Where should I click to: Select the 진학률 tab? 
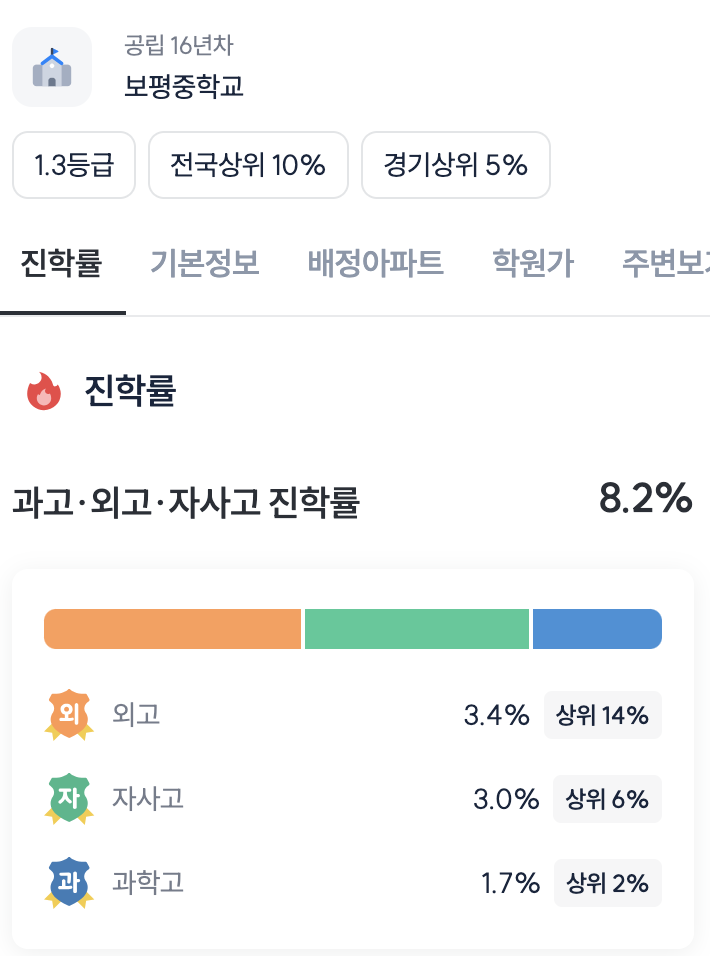(62, 264)
